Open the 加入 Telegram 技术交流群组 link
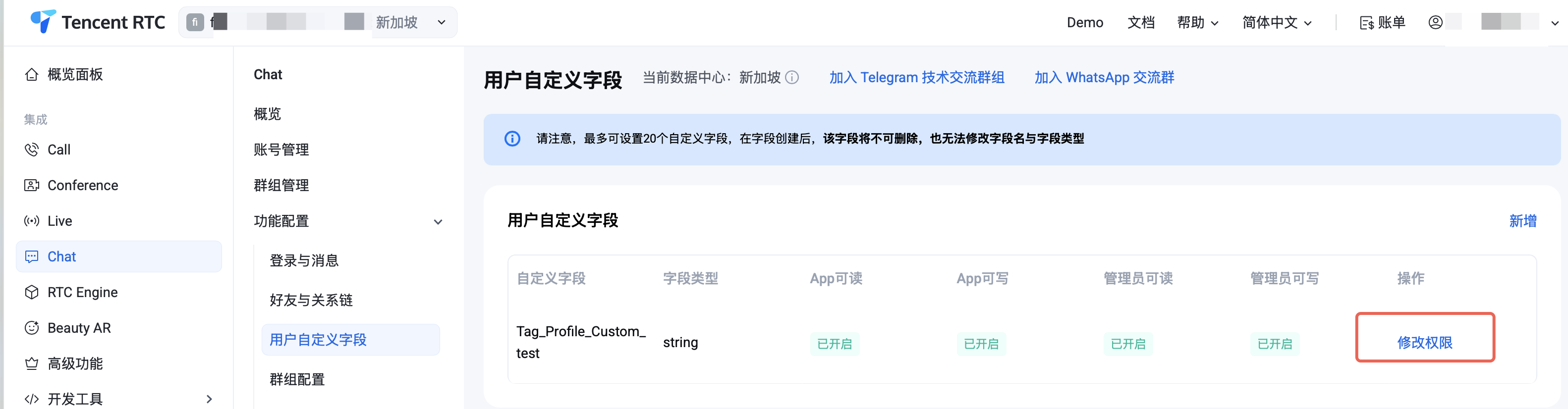1568x409 pixels. click(x=917, y=78)
